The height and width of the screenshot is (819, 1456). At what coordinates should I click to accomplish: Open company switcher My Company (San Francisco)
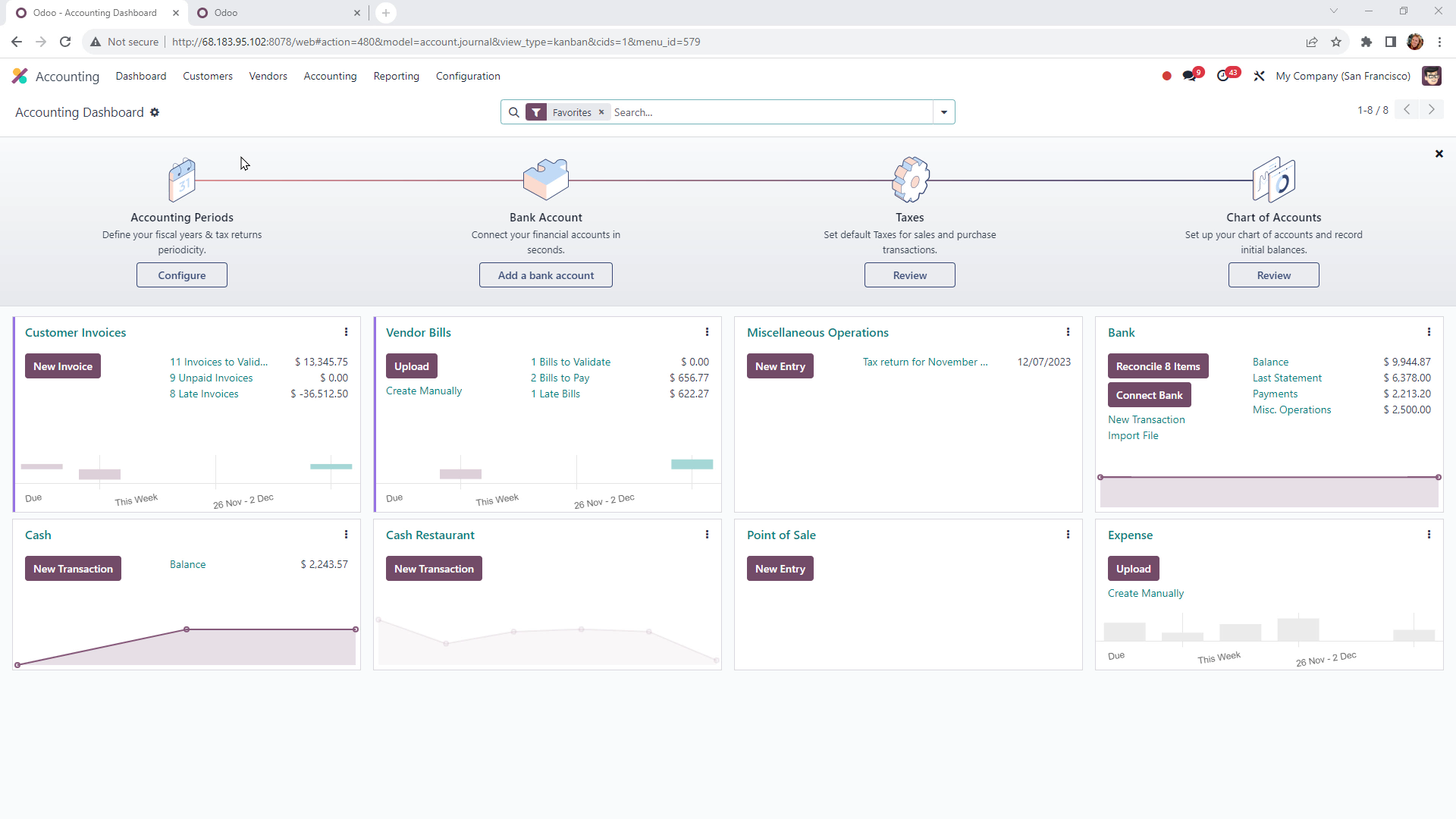[x=1343, y=76]
